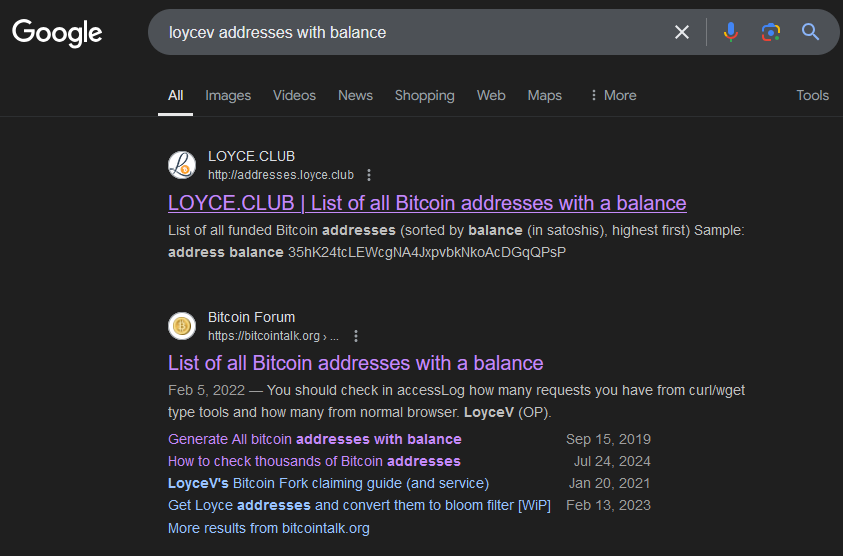Open 'Get Loyce addresses' bloom filter link

(x=359, y=505)
